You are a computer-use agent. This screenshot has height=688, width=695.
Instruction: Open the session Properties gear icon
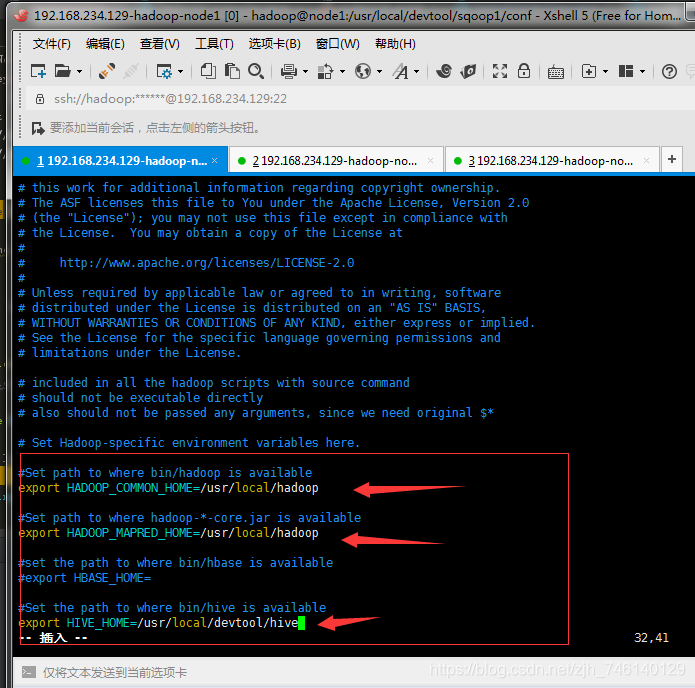point(164,71)
